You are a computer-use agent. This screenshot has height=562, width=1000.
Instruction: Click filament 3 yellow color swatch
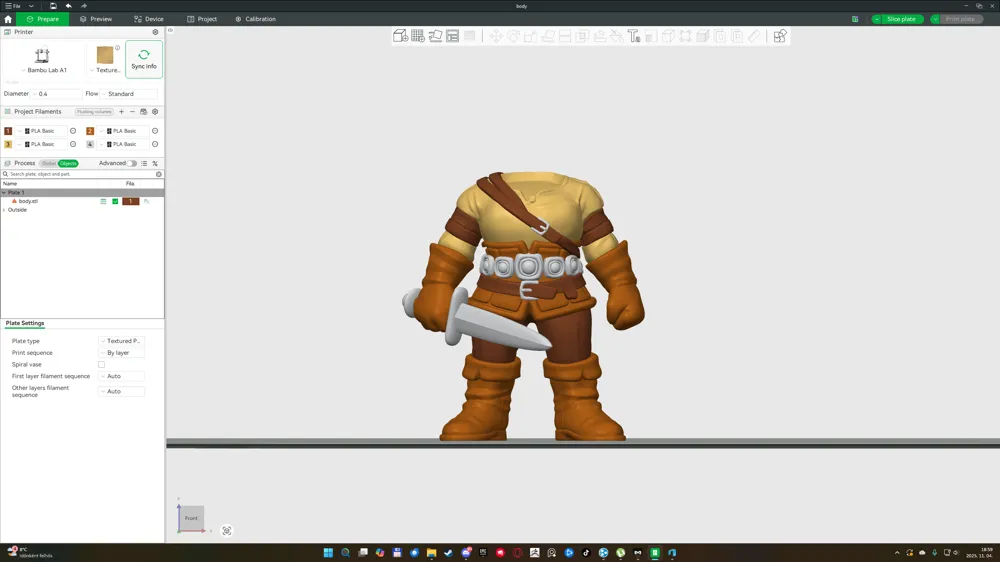point(8,144)
